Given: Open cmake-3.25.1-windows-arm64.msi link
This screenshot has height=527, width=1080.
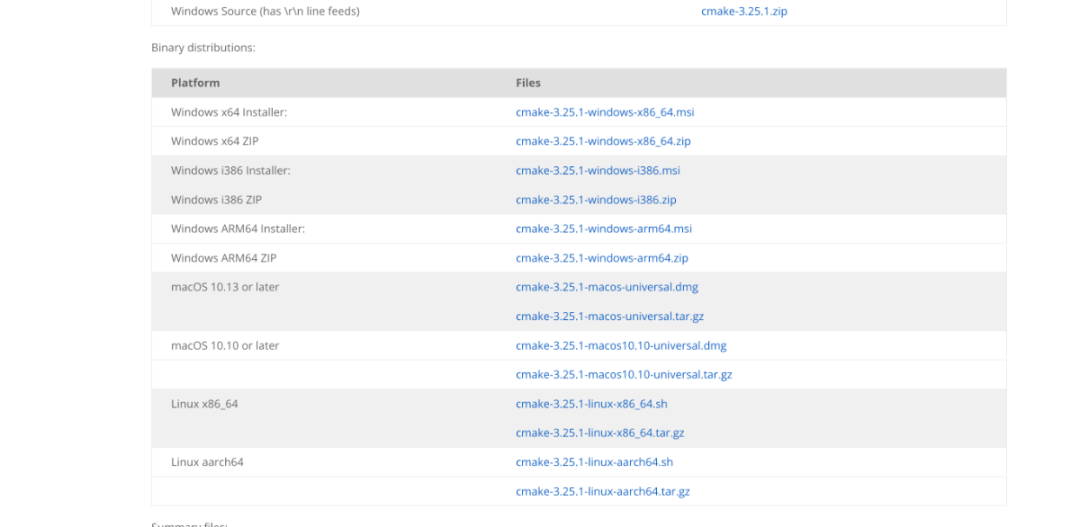Looking at the screenshot, I should [x=604, y=229].
